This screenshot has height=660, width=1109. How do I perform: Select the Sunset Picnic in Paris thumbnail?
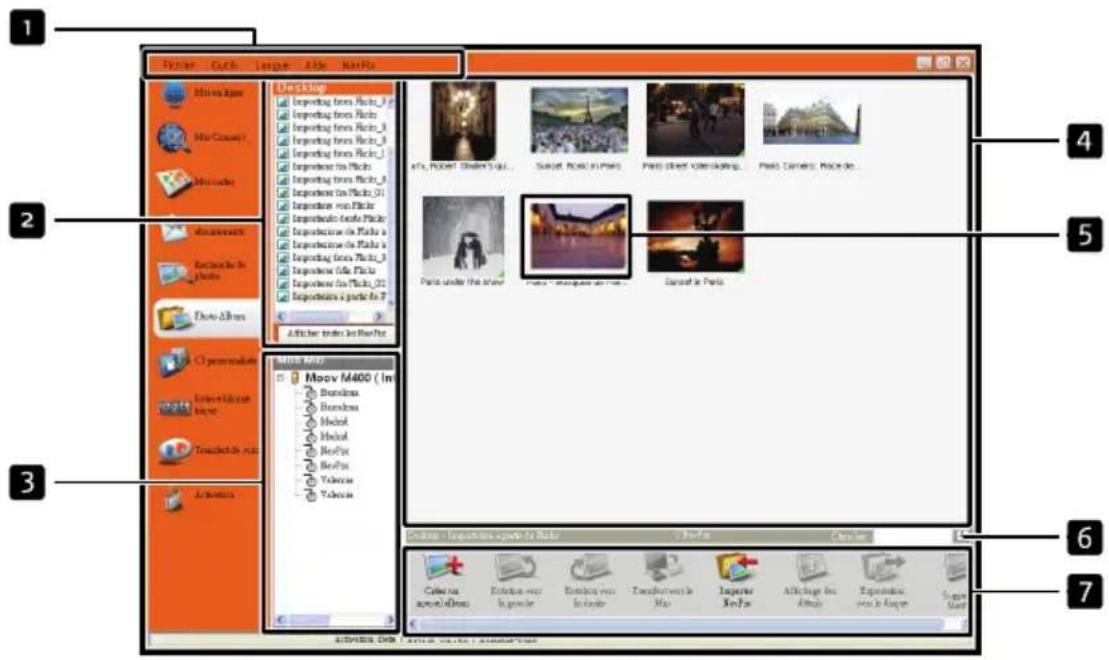[579, 129]
